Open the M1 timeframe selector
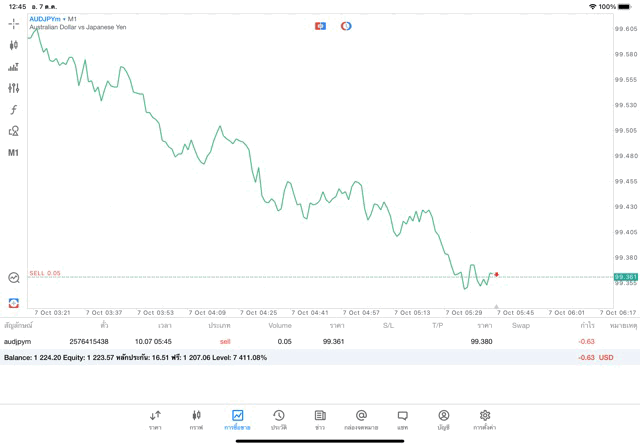Screen dimensions: 640x447 click(14, 153)
